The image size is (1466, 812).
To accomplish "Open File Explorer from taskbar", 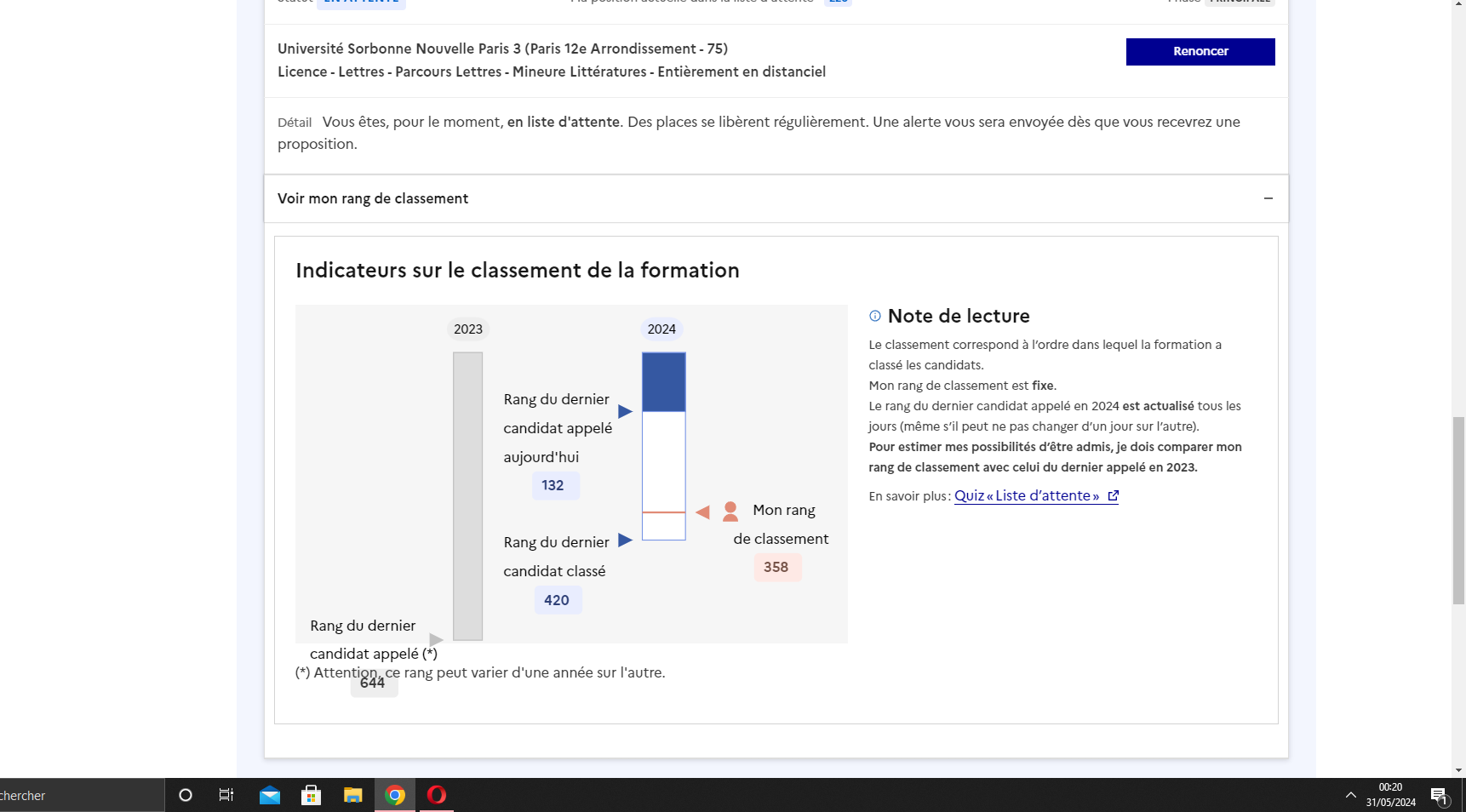I will coord(353,795).
